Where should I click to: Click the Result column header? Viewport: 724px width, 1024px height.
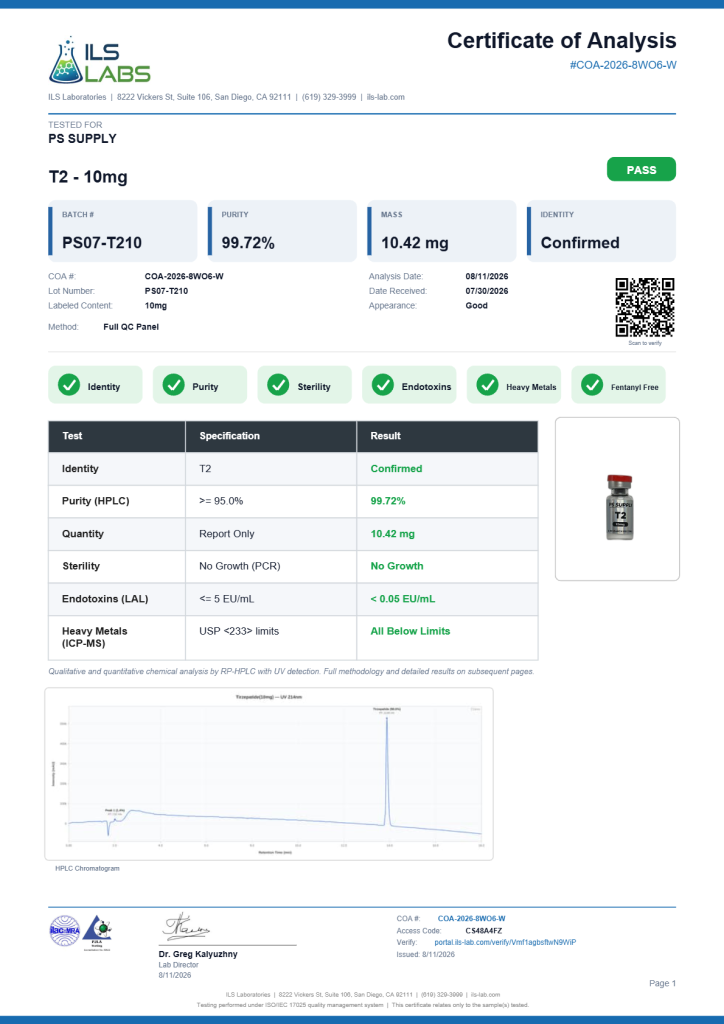(447, 436)
